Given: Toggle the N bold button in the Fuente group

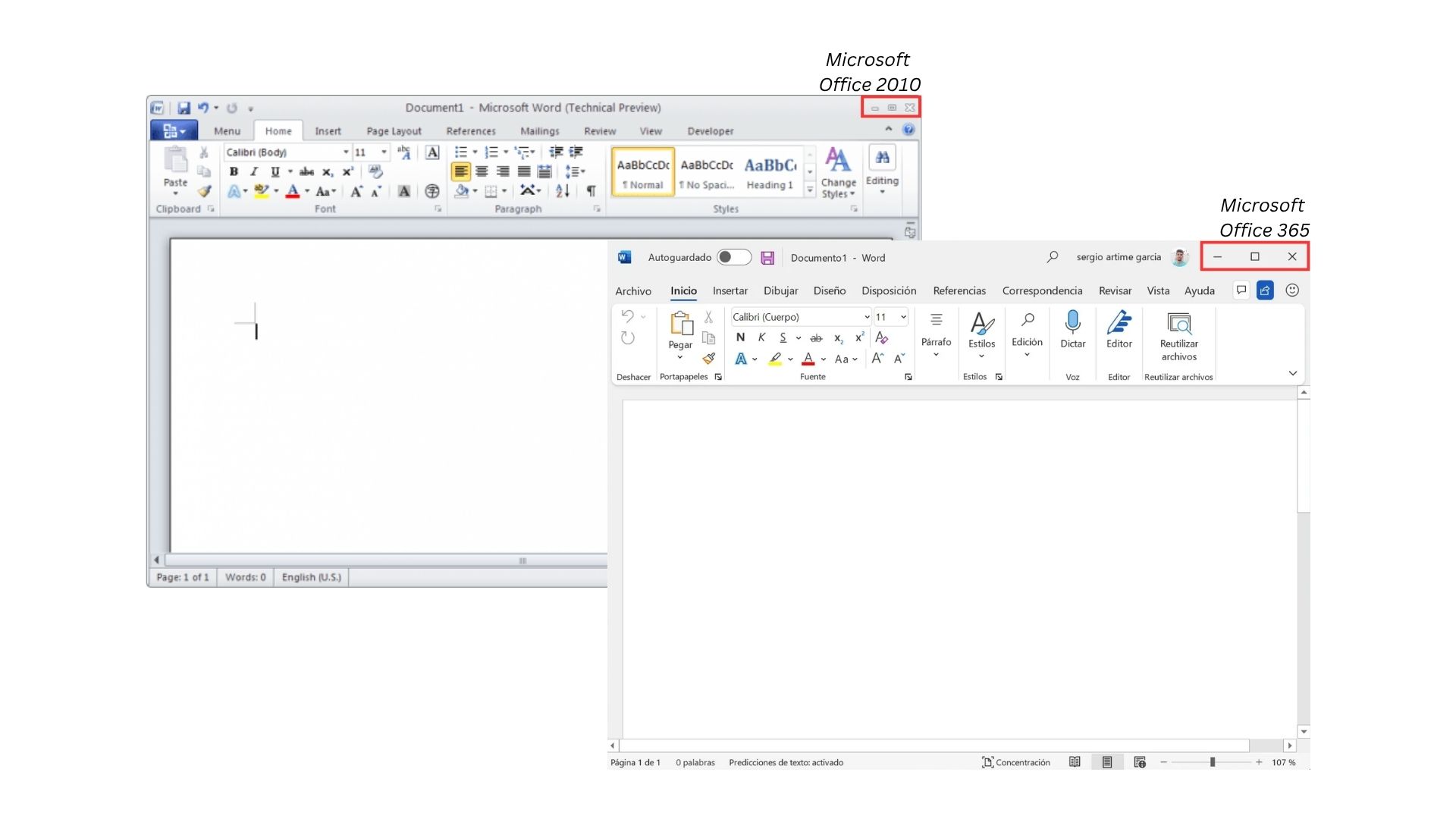Looking at the screenshot, I should (740, 338).
